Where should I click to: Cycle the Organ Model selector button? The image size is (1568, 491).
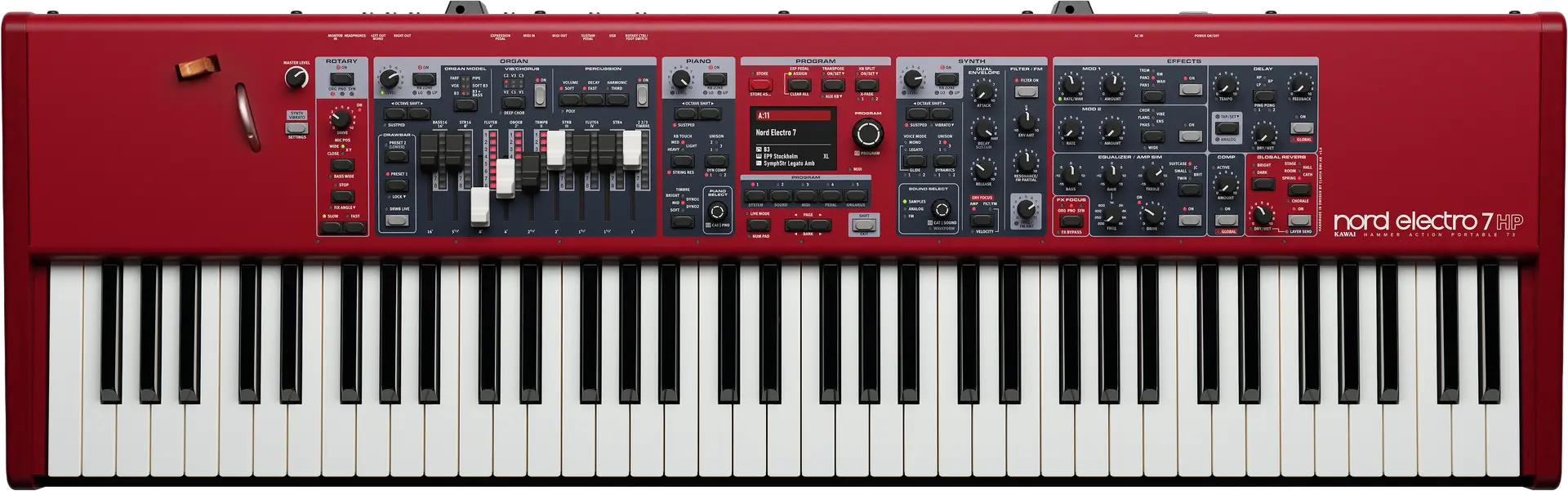coord(465,105)
